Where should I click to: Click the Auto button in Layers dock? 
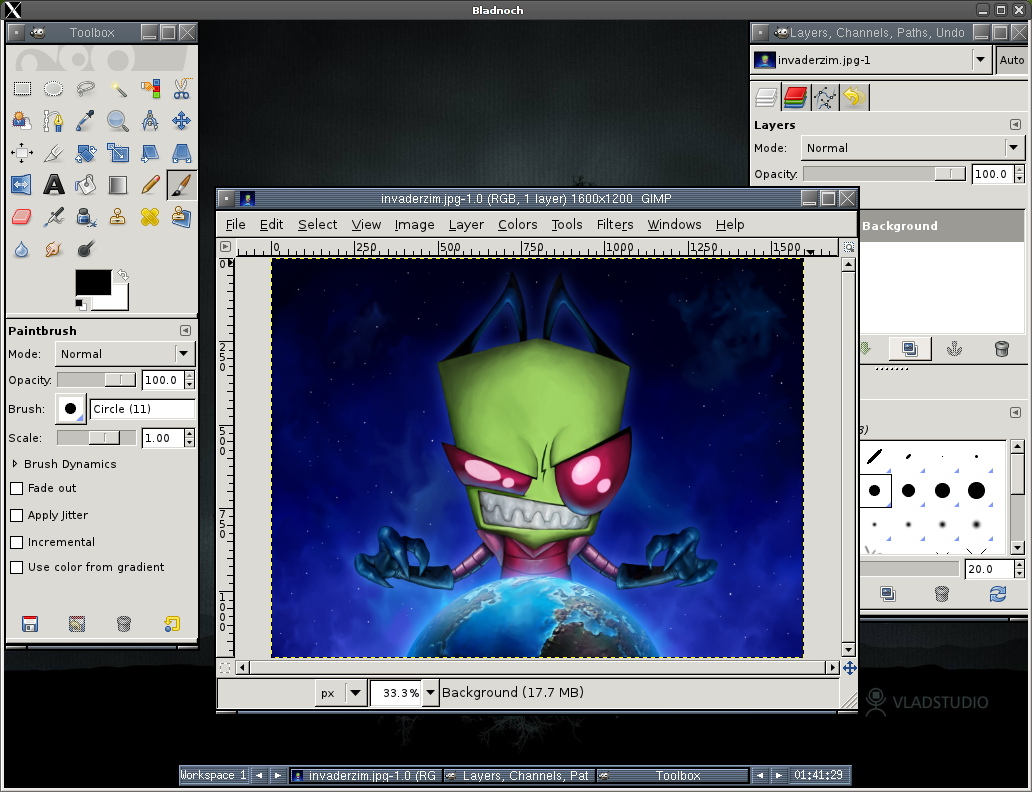tap(1011, 60)
